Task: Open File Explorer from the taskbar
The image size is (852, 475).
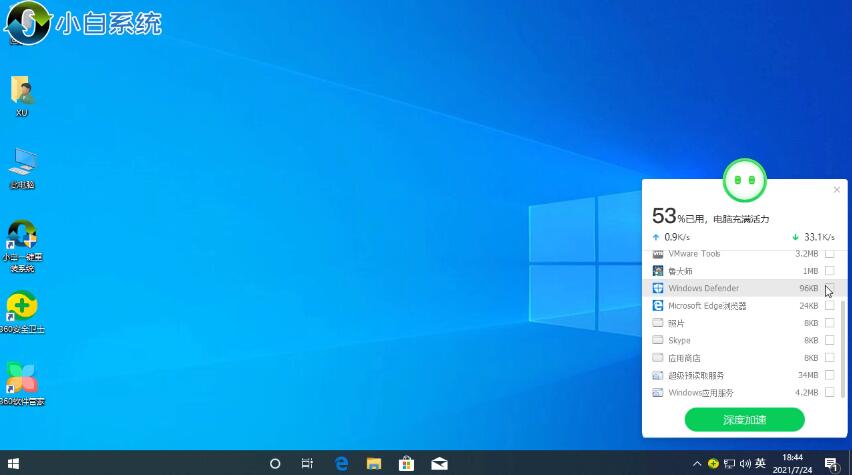Action: click(x=373, y=464)
